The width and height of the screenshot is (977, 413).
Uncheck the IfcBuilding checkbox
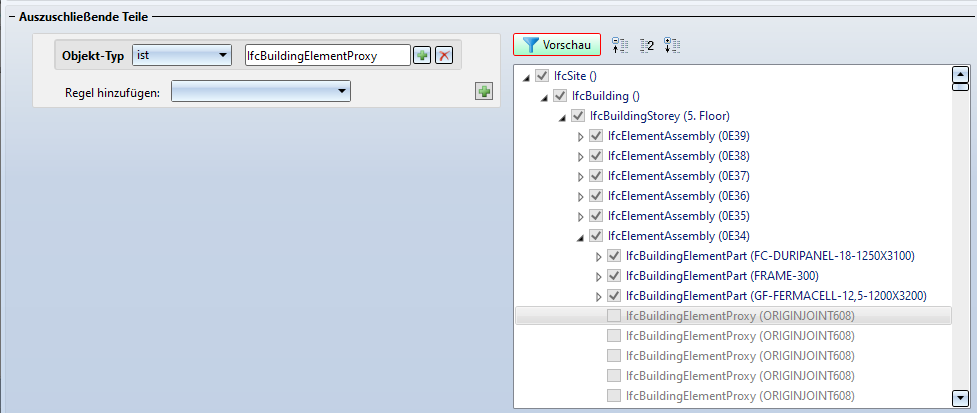point(560,97)
